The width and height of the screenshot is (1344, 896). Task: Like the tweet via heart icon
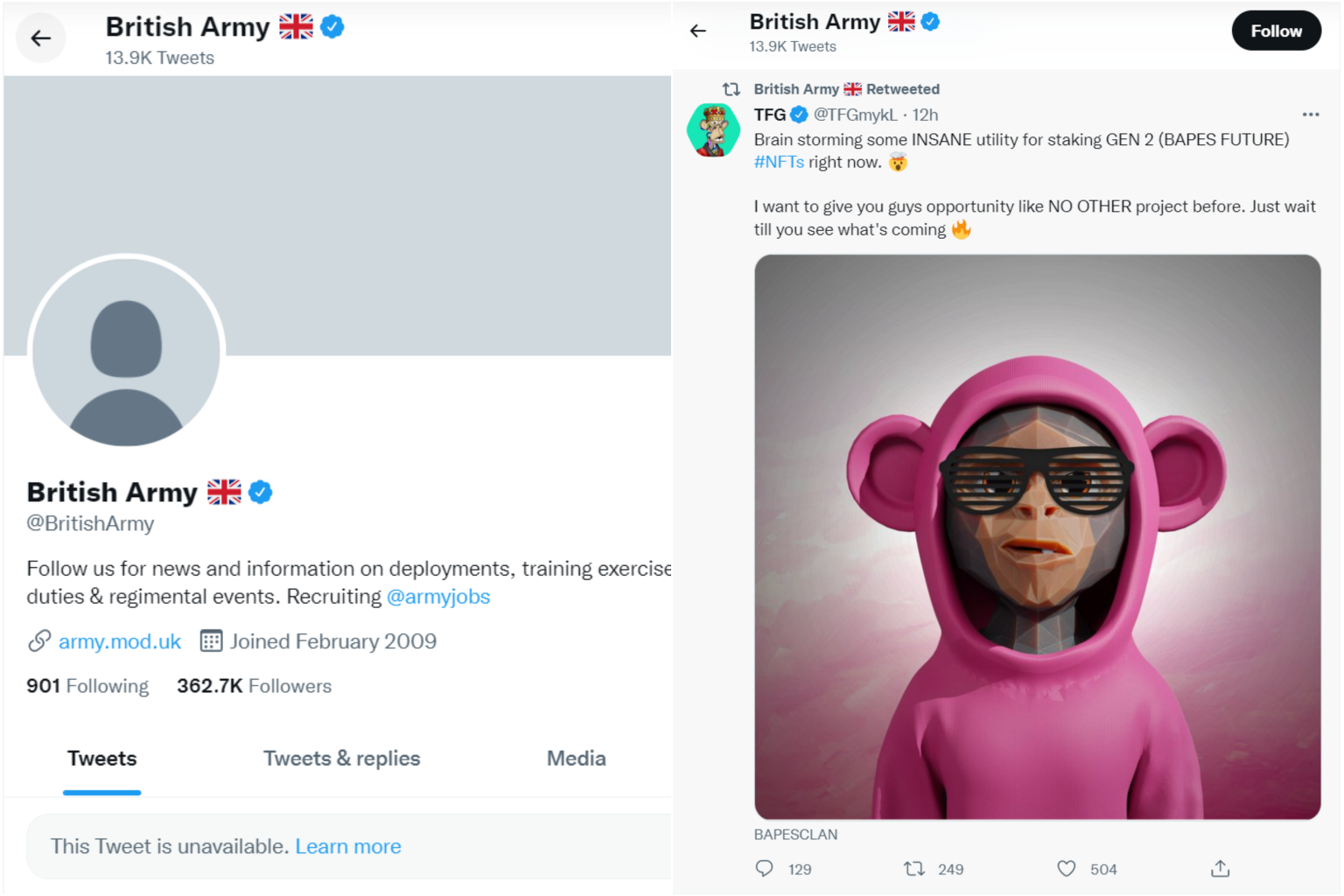click(1066, 868)
